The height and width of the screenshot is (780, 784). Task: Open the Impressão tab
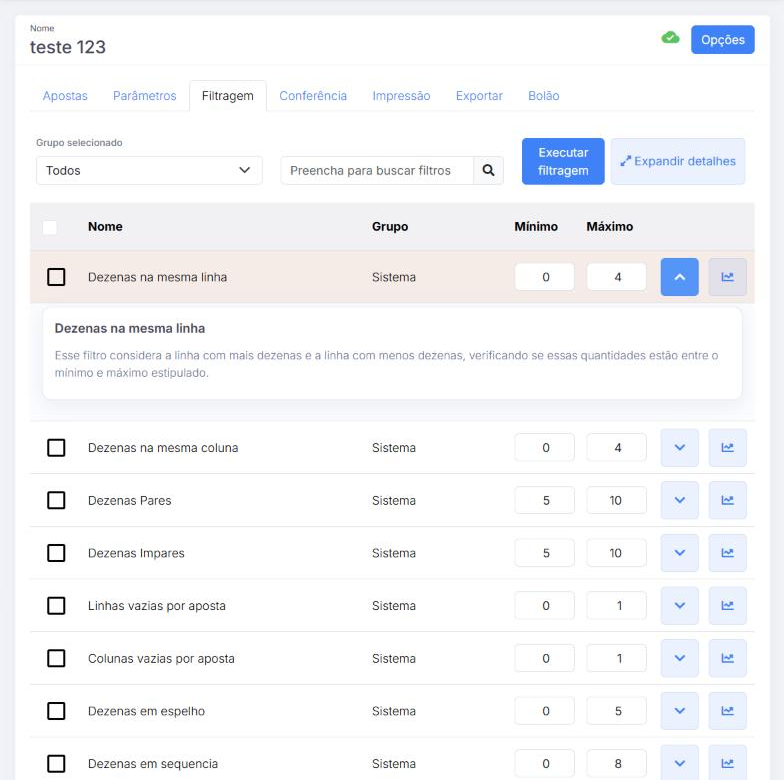(401, 96)
